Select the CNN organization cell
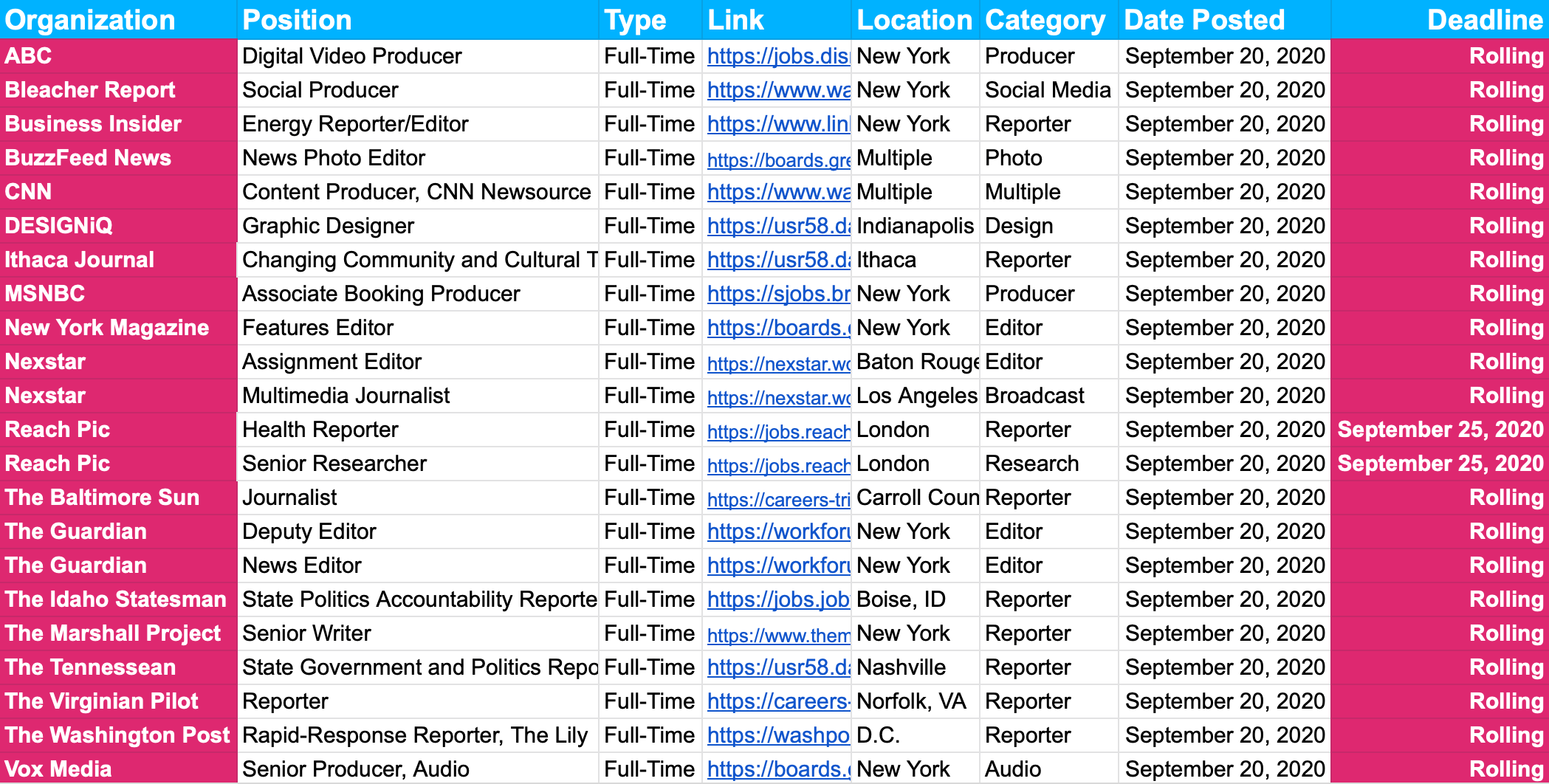The image size is (1549, 784). click(118, 192)
